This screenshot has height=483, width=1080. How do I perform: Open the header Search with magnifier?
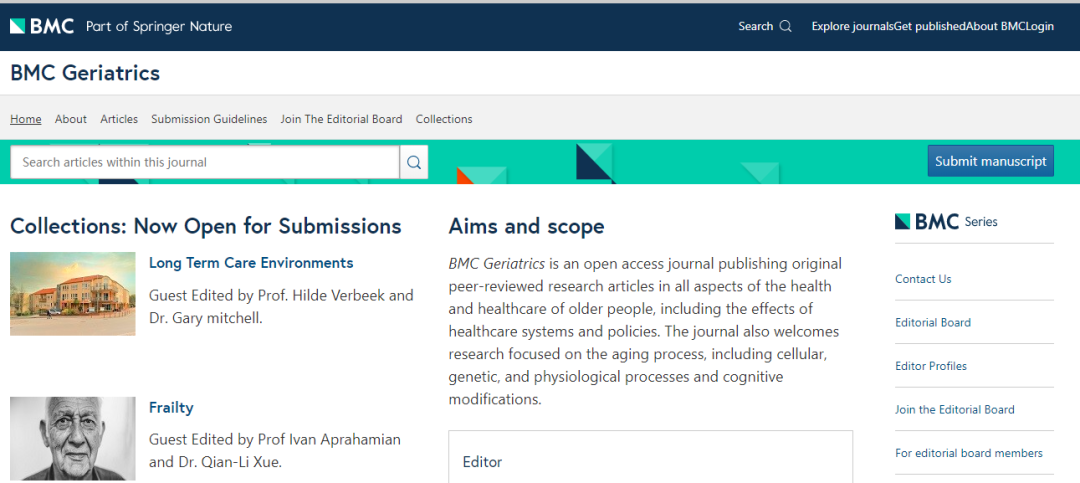pos(765,26)
